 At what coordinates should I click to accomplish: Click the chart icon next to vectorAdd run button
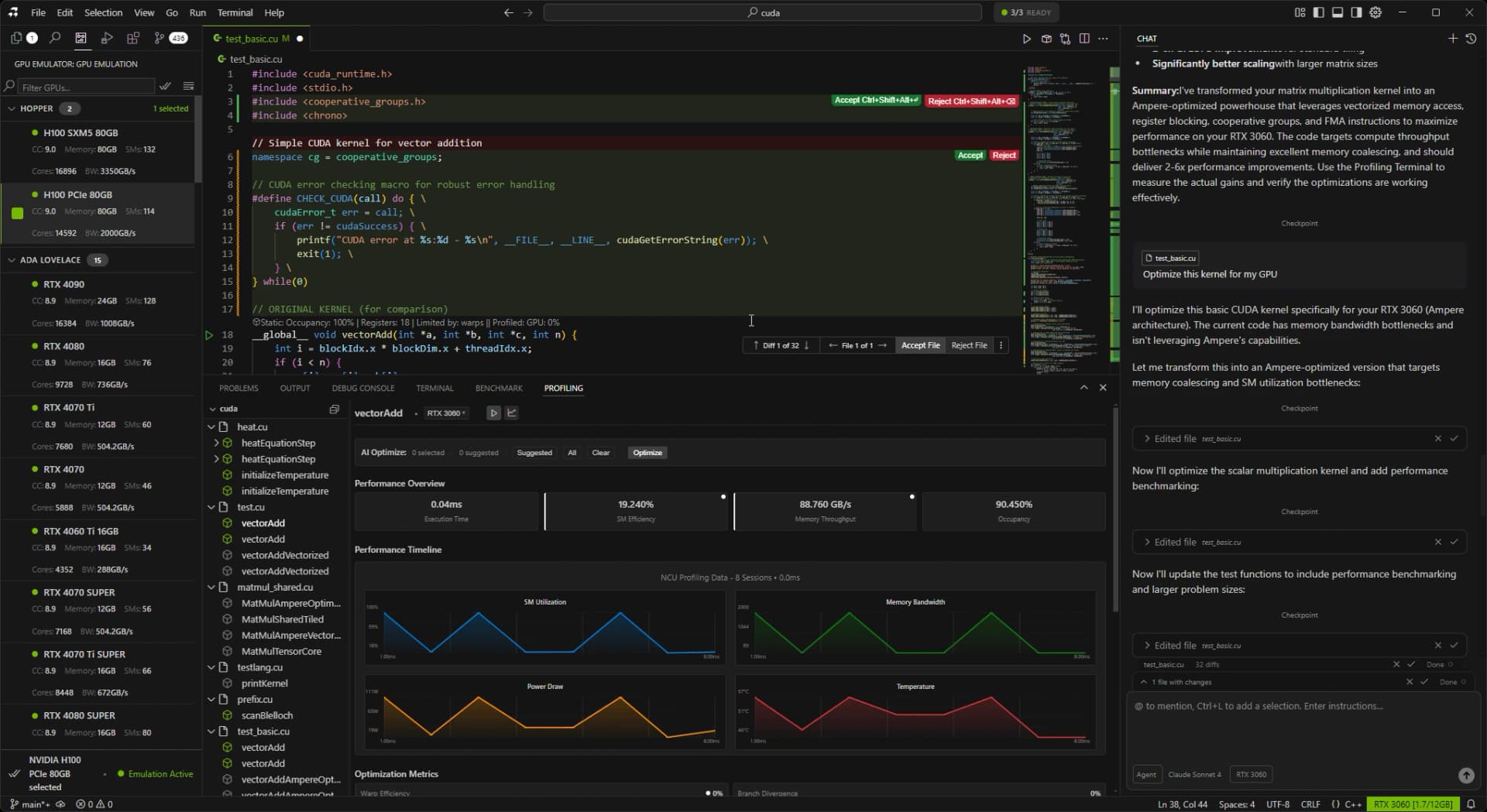pos(511,413)
